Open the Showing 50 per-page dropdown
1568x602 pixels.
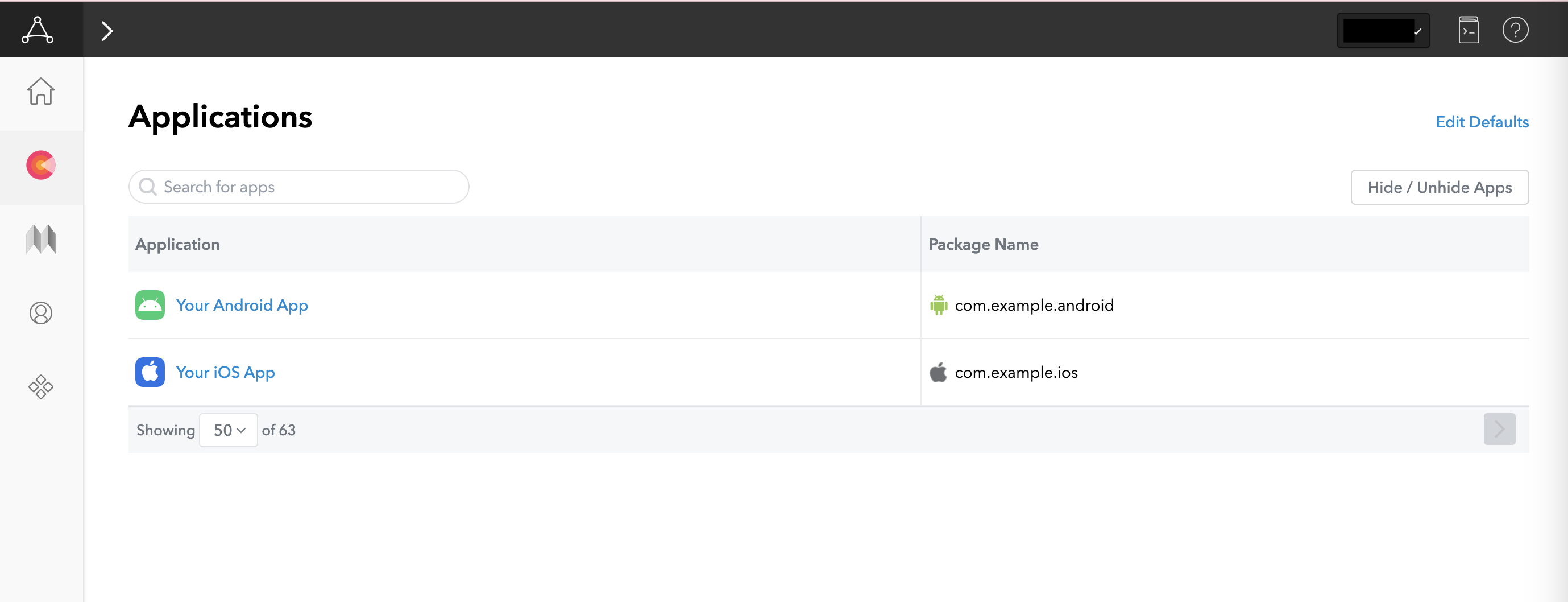click(228, 430)
